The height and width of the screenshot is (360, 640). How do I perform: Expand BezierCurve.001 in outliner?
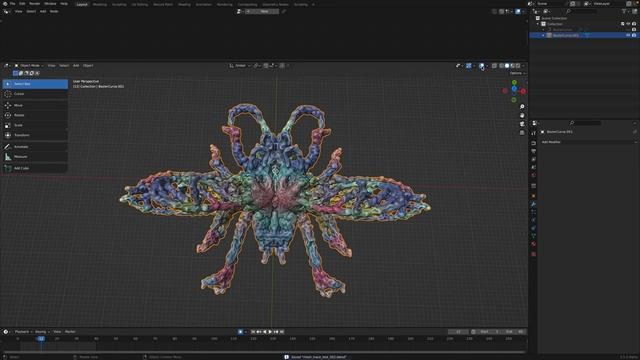tap(543, 36)
